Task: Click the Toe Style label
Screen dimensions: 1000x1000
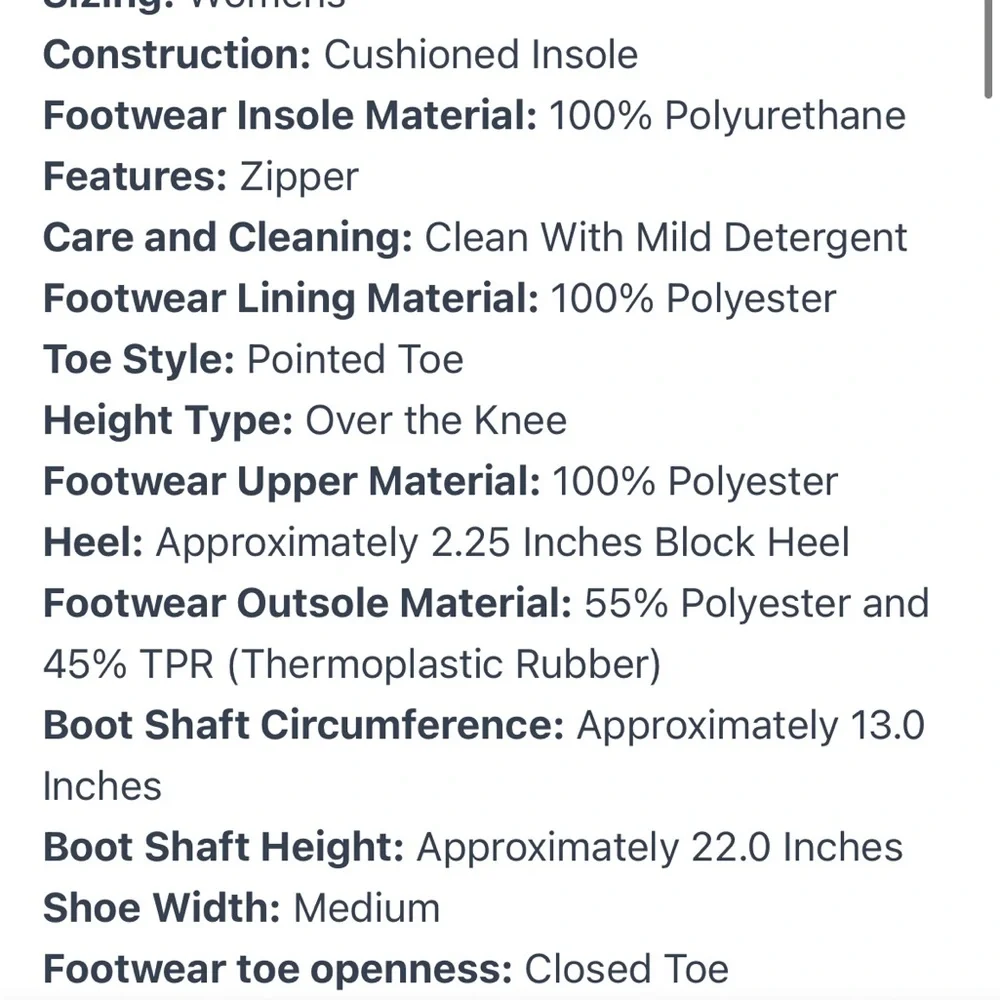Action: [x=139, y=360]
